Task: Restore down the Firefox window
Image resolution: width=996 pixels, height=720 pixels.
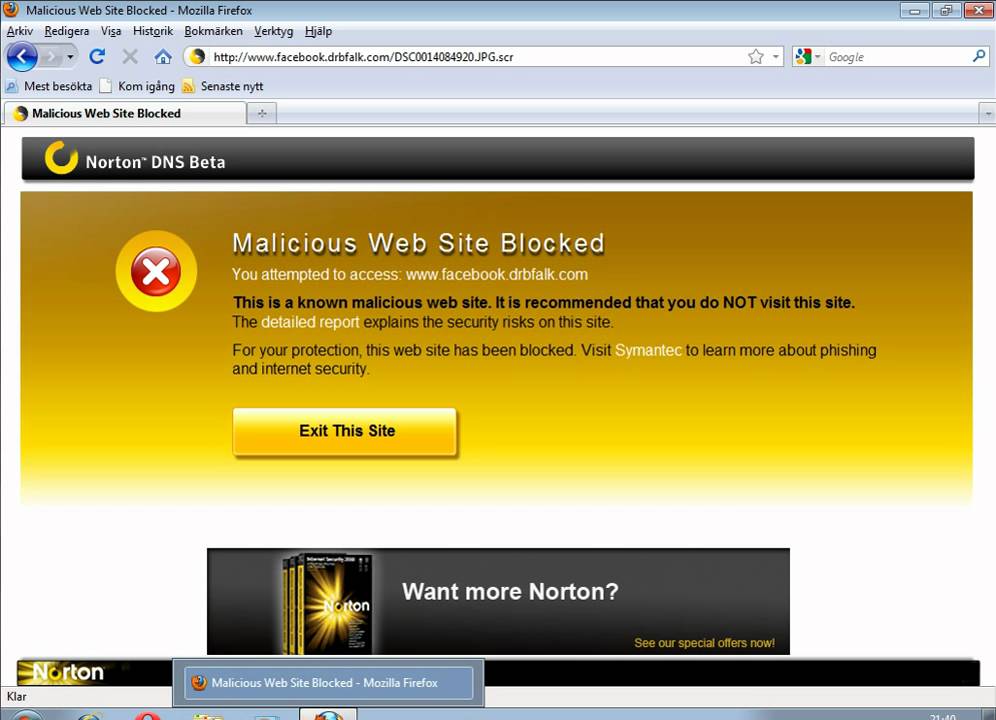Action: 946,10
